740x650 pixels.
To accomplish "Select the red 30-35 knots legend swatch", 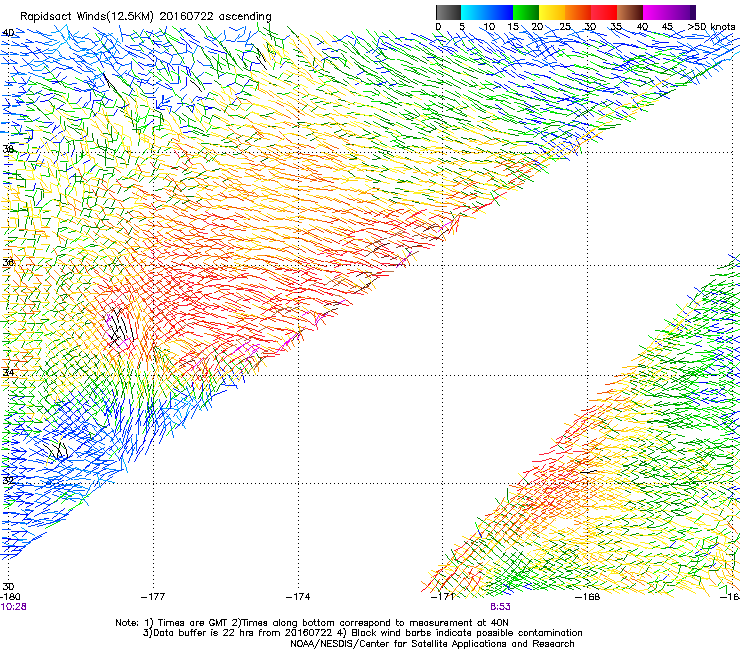I will [604, 12].
